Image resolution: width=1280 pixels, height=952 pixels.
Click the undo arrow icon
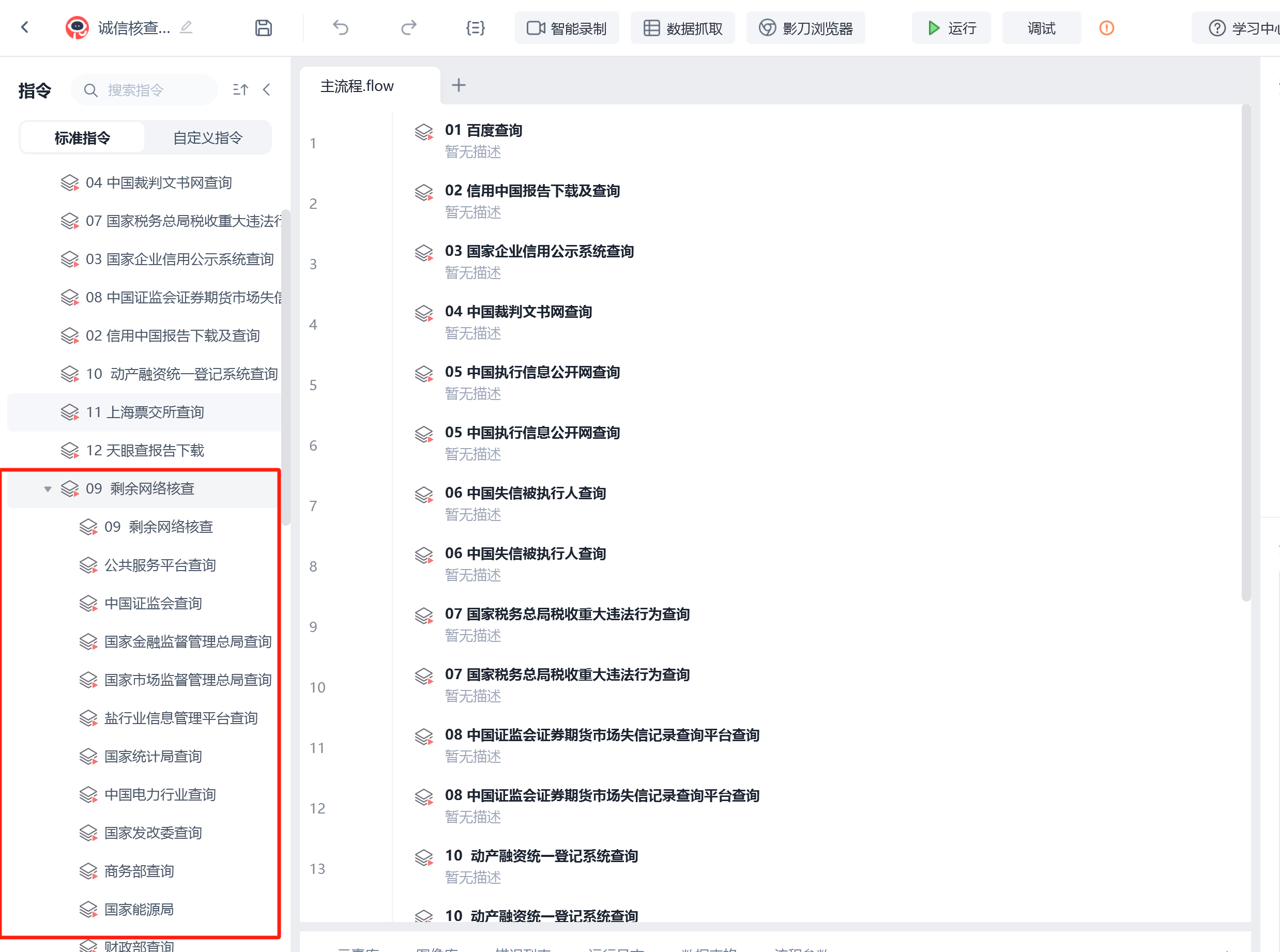tap(341, 28)
